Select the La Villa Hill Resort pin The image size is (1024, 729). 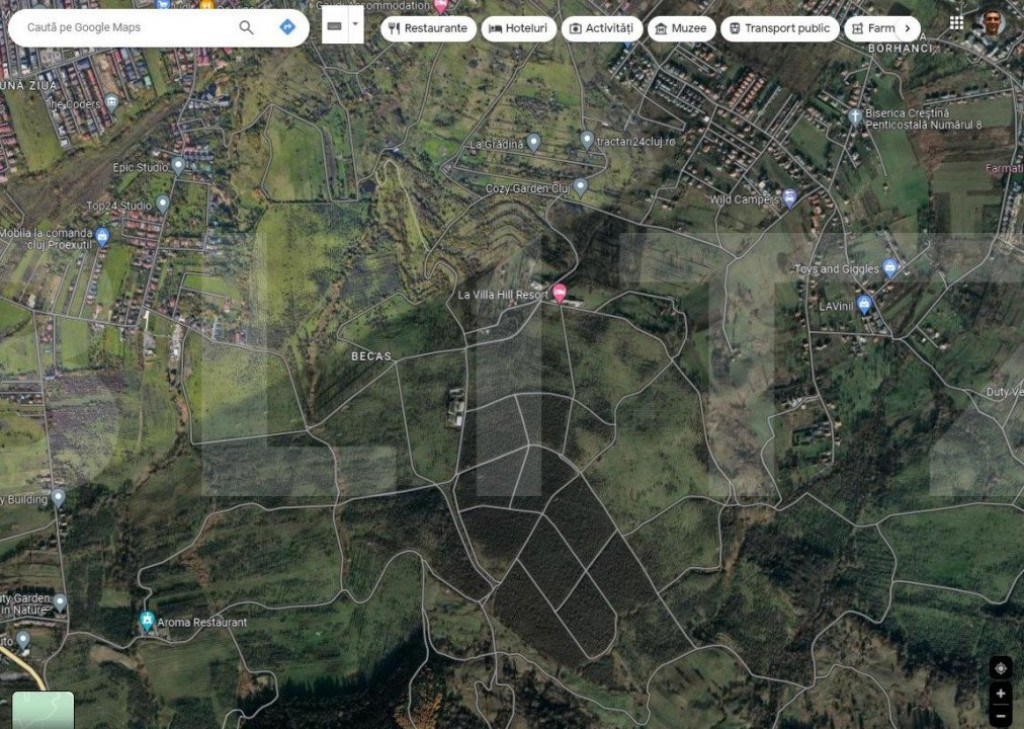(560, 293)
